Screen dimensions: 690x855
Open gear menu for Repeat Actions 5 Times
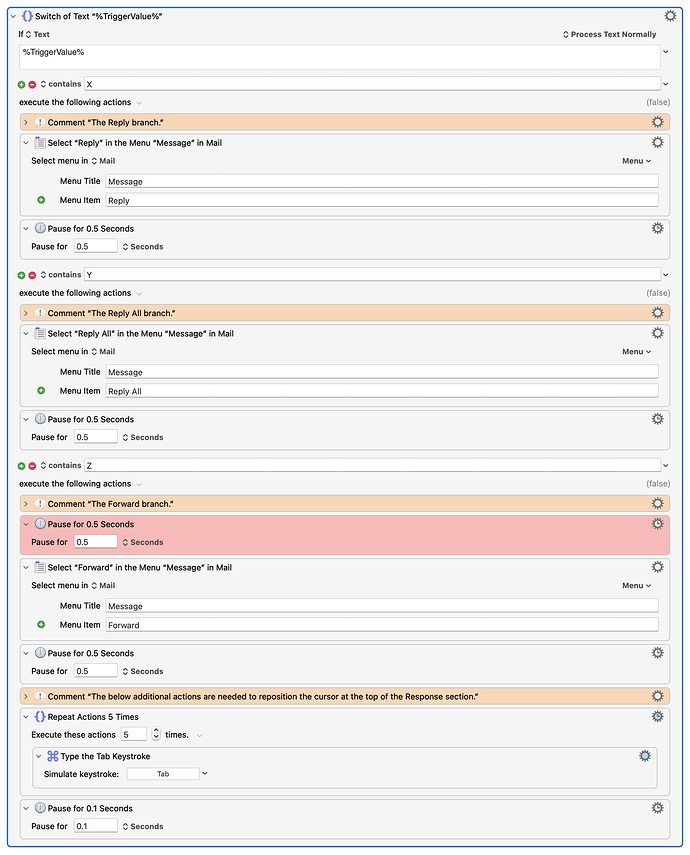657,716
